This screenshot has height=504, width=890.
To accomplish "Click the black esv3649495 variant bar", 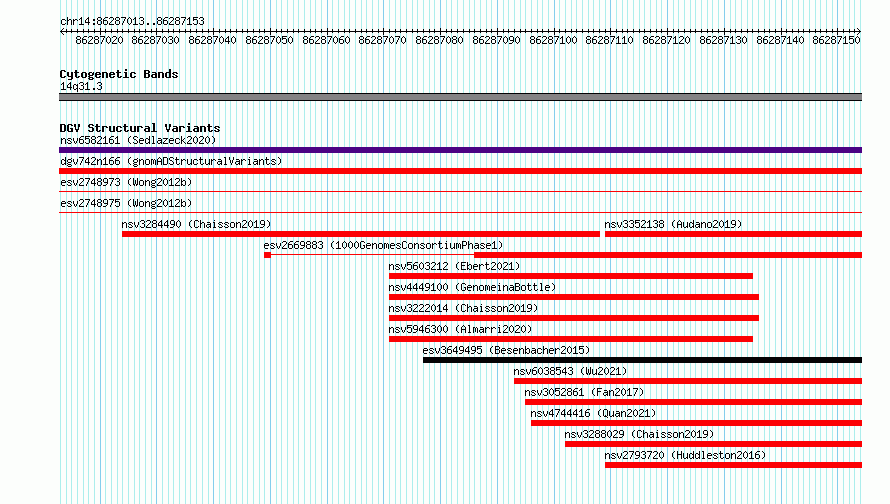I will 643,360.
